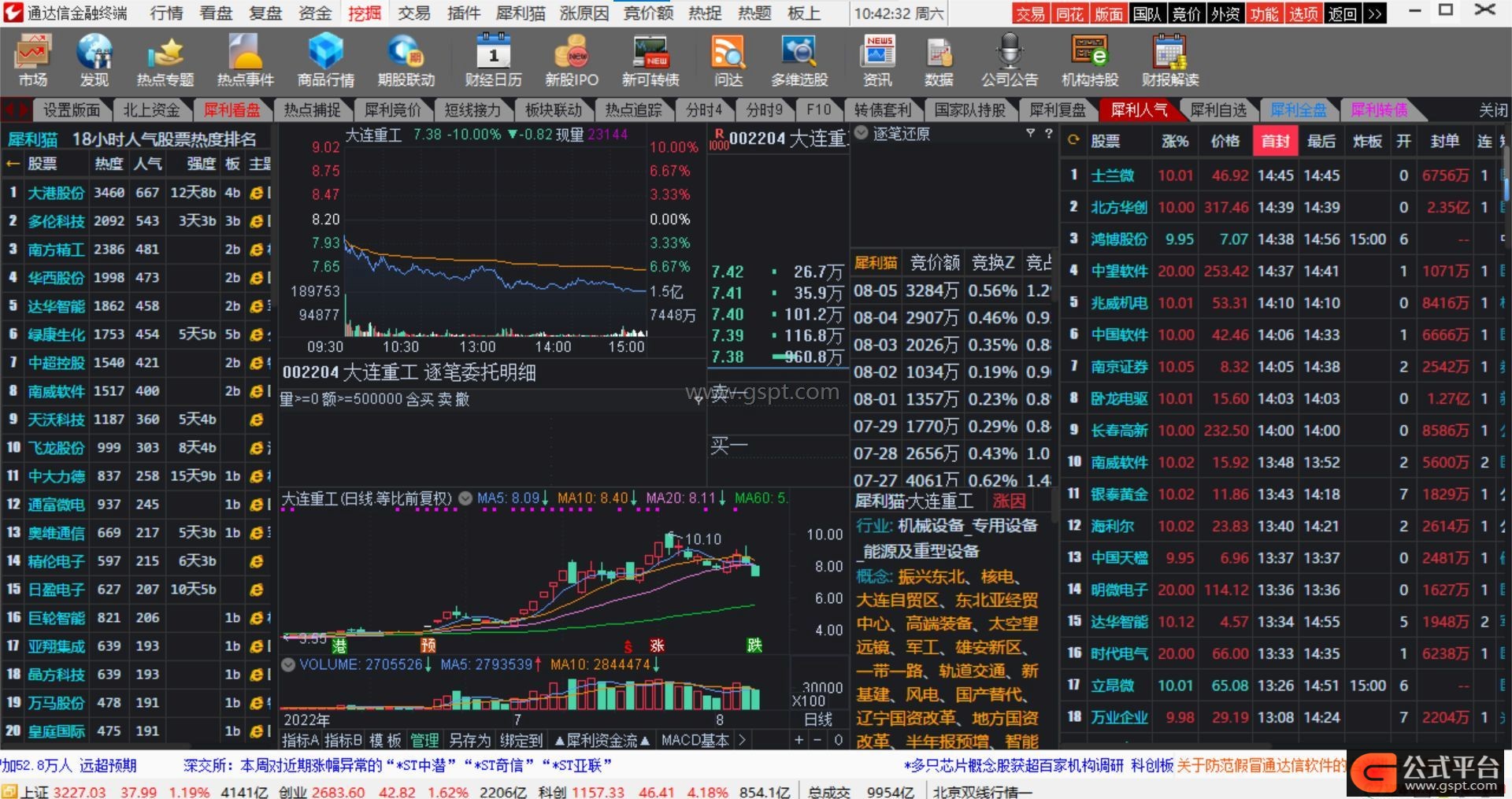Switch to the 犀利看盘 tab
This screenshot has width=1512, height=799.
(x=232, y=110)
